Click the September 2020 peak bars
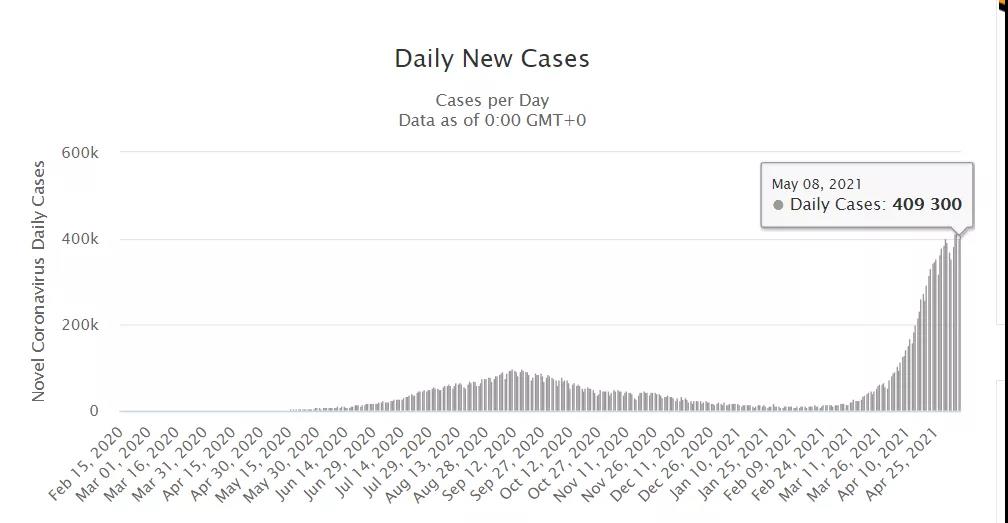Viewport: 1008px width, 523px height. (x=513, y=391)
